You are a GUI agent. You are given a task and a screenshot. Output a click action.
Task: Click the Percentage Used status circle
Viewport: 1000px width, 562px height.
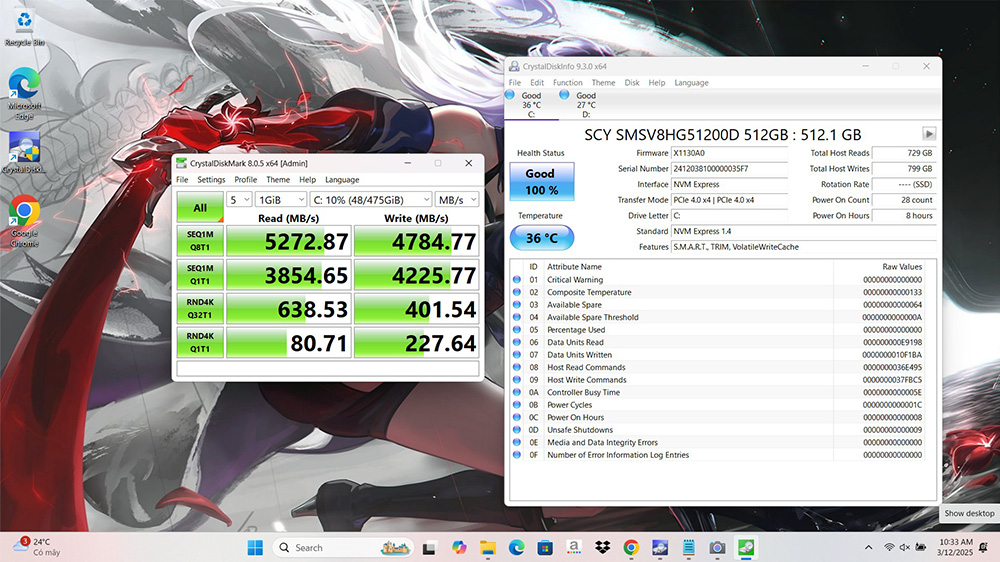517,330
